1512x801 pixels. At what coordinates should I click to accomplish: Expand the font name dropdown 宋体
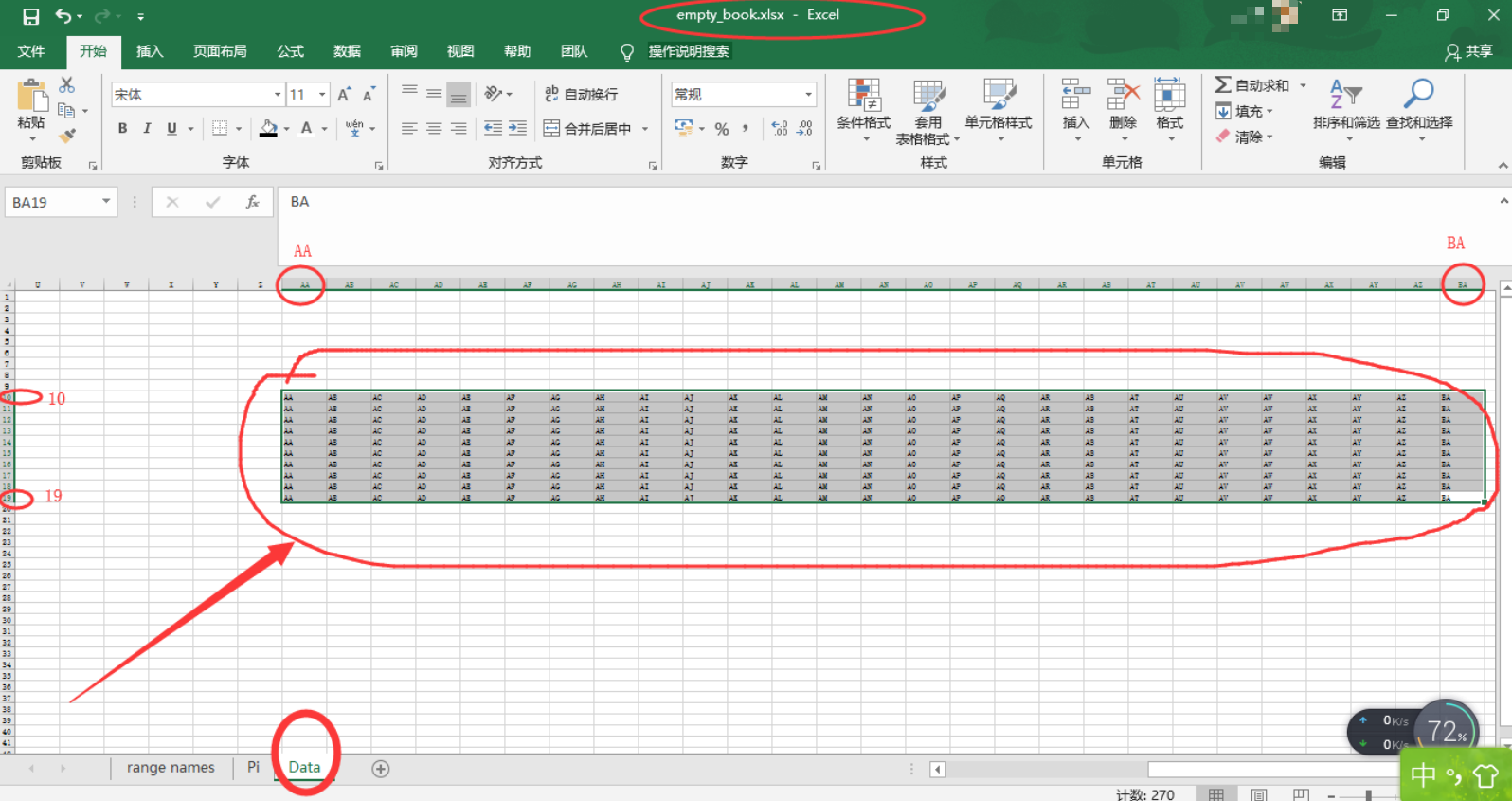click(x=278, y=95)
